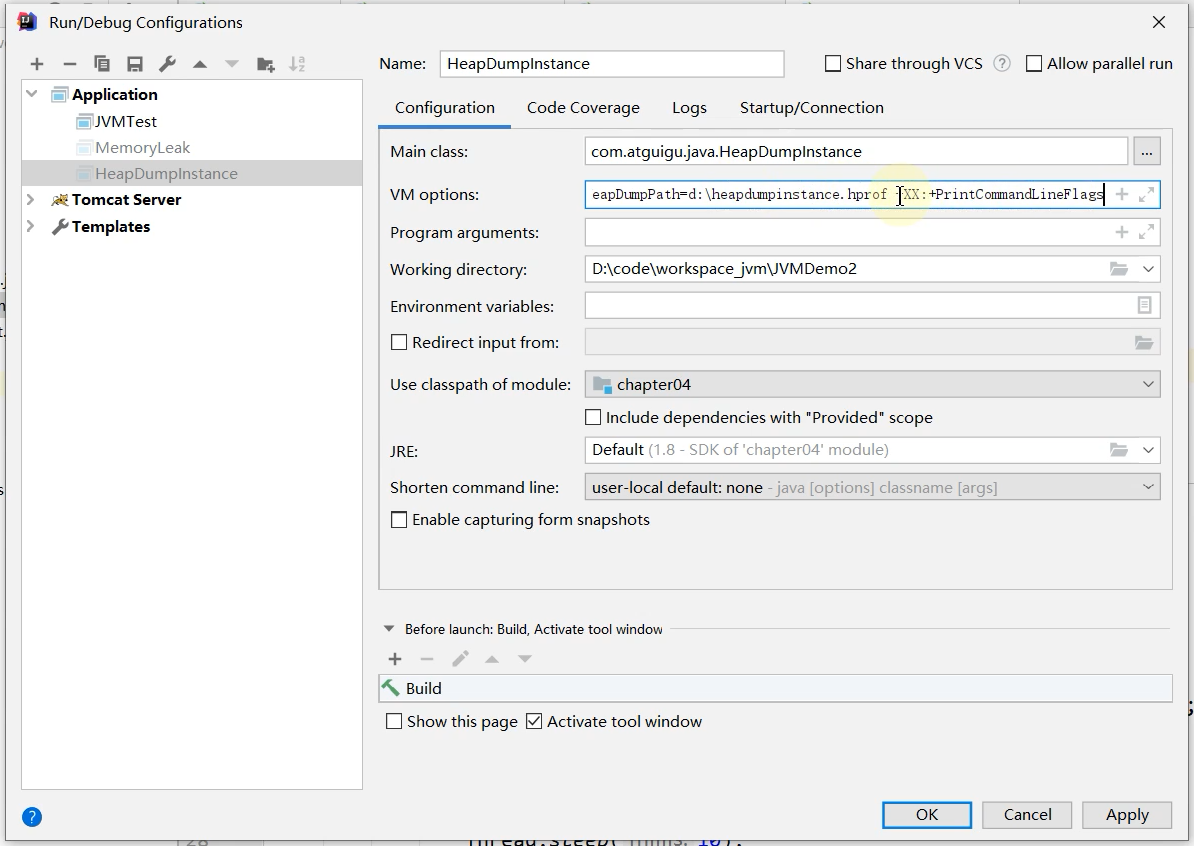
Task: Open the Startup/Connection tab
Action: click(812, 107)
